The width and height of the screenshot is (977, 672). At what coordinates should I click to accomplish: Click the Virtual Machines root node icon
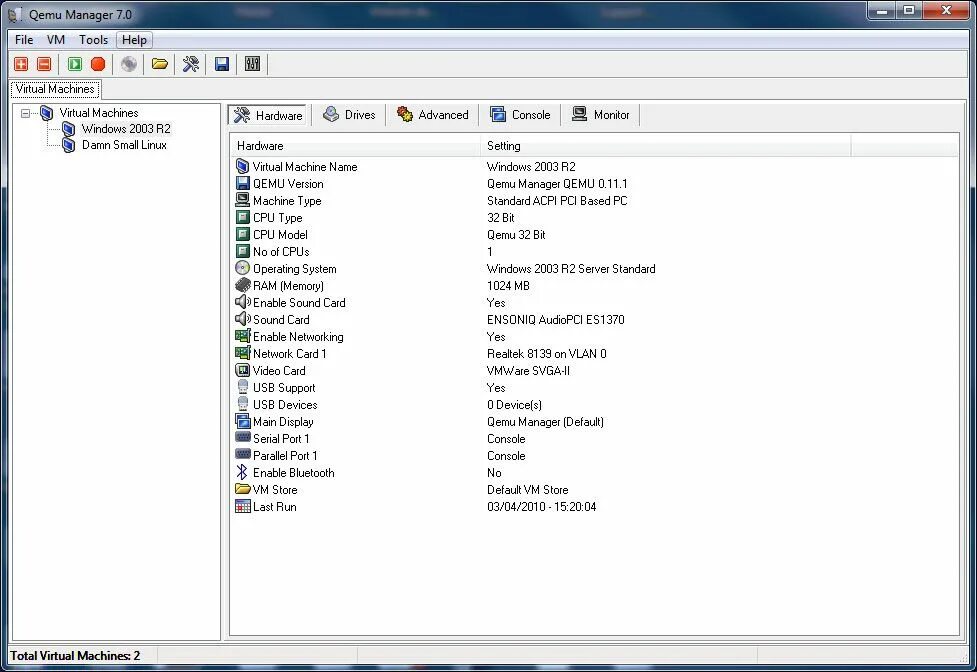tap(47, 113)
